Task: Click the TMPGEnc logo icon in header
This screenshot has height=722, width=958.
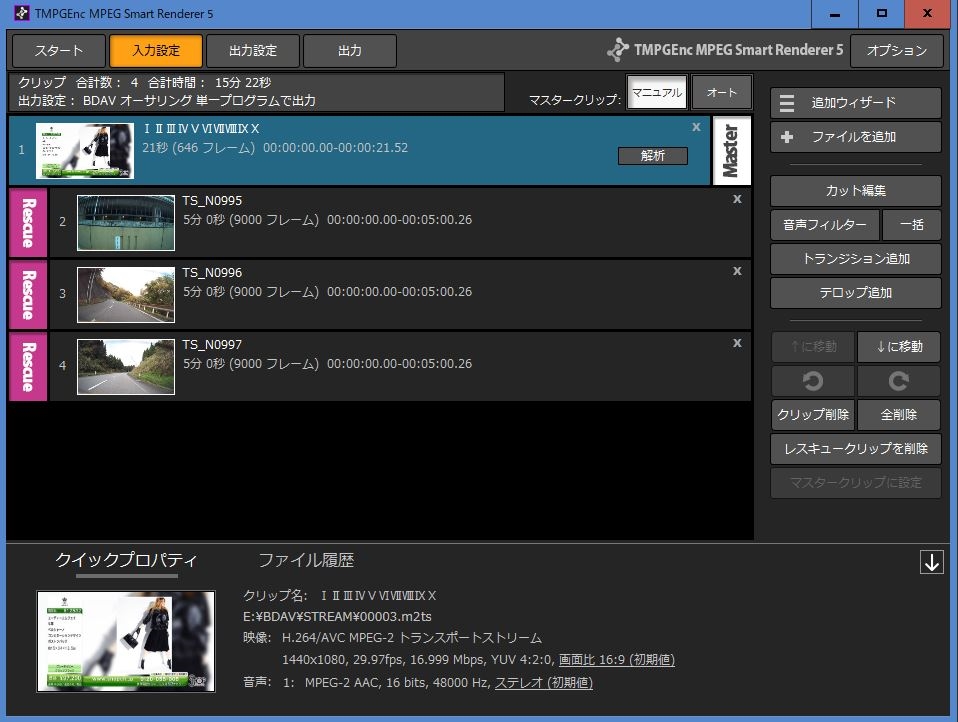Action: [618, 50]
